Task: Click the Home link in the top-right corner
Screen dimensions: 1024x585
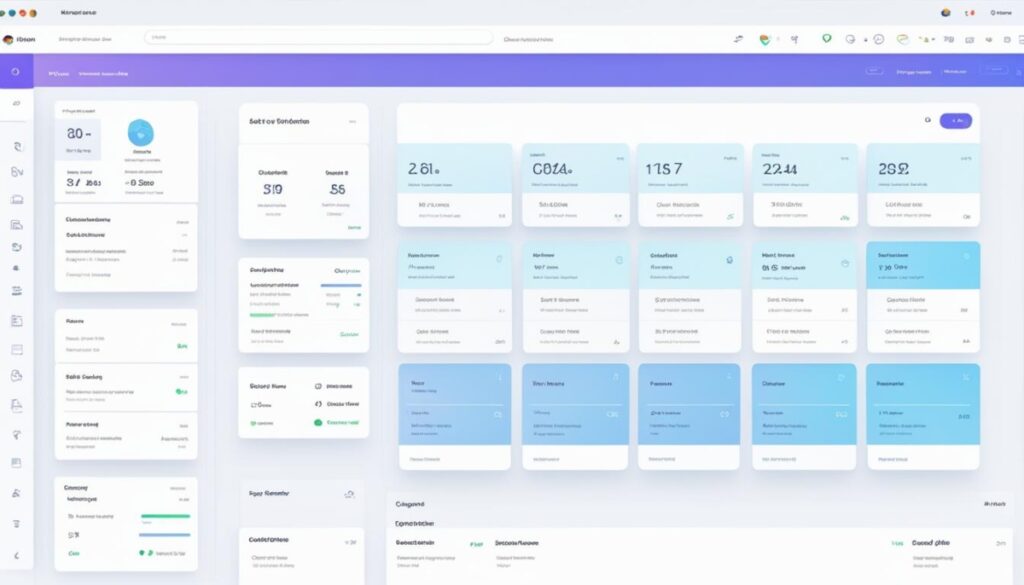Action: click(1000, 13)
